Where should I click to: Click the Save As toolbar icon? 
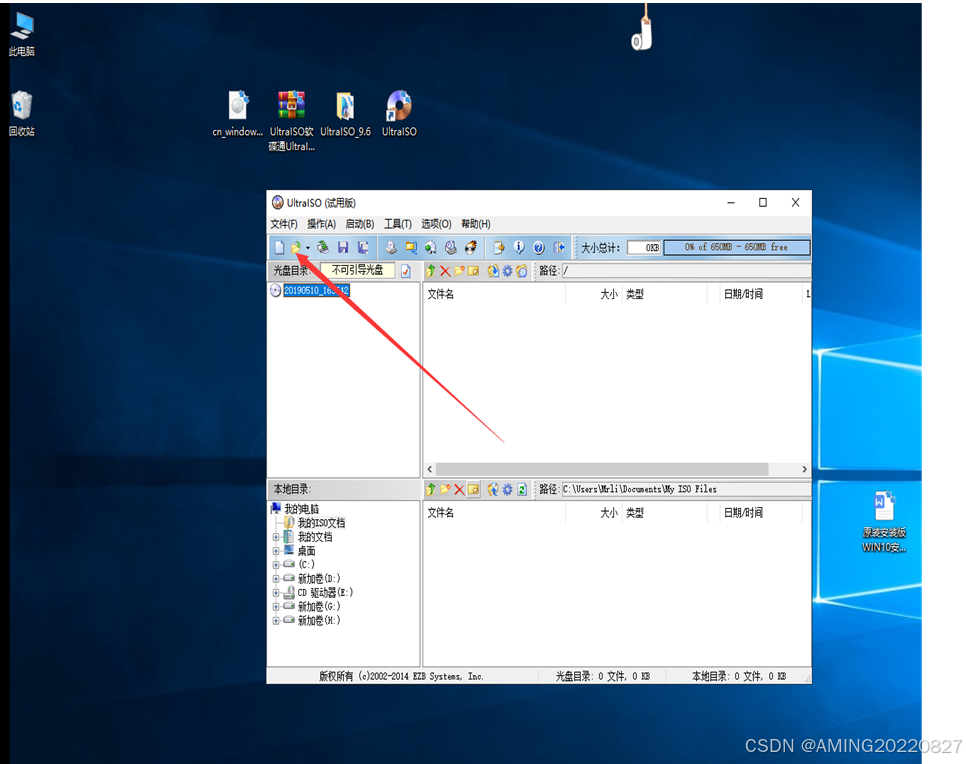point(363,248)
